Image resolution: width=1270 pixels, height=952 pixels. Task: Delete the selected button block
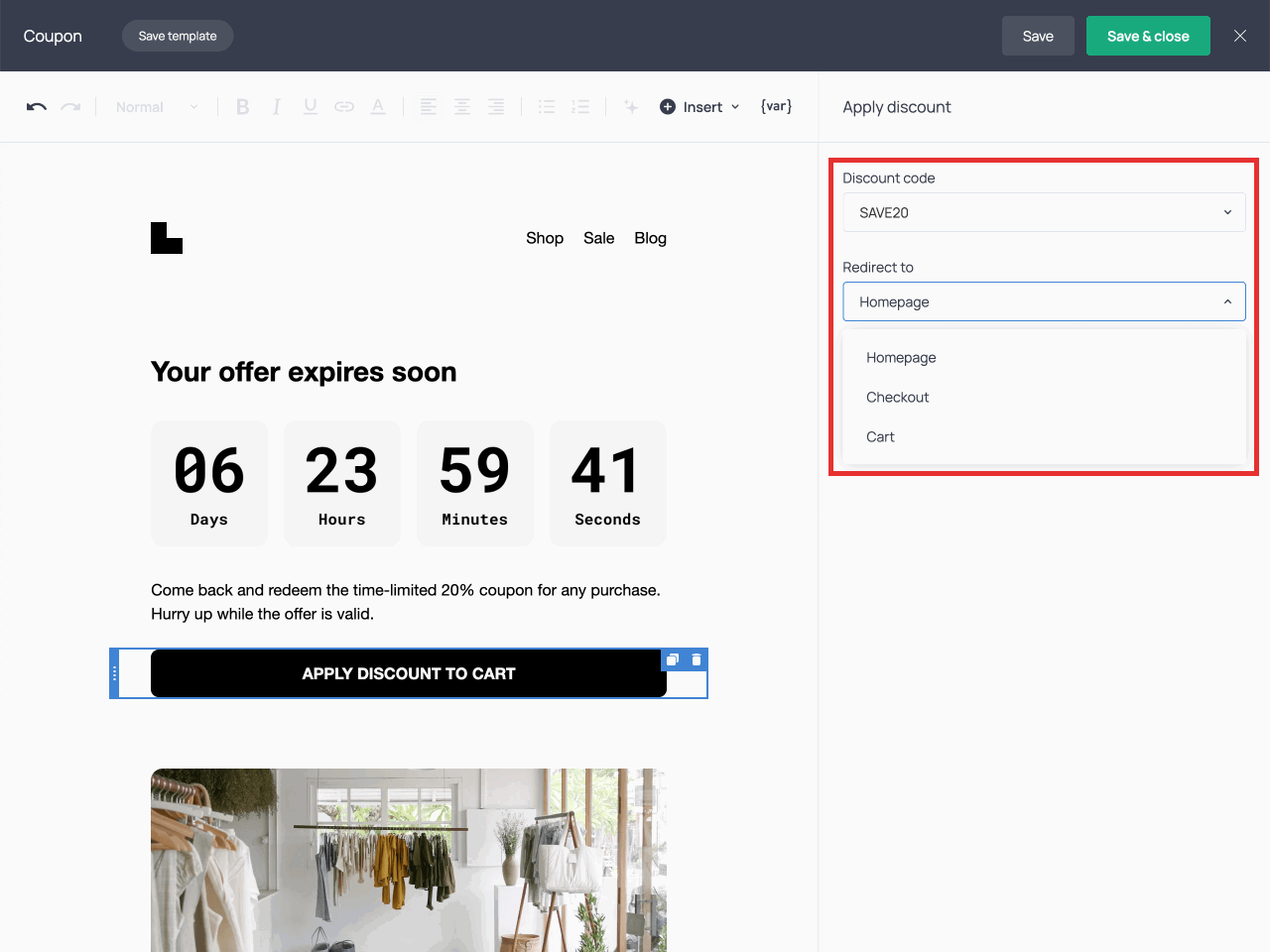697,659
